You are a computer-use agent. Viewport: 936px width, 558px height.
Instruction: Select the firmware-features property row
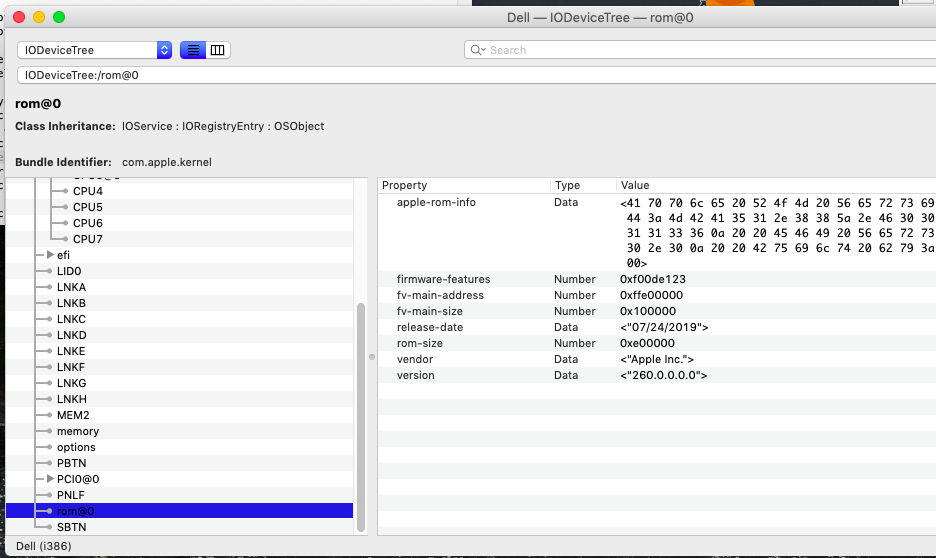point(657,279)
